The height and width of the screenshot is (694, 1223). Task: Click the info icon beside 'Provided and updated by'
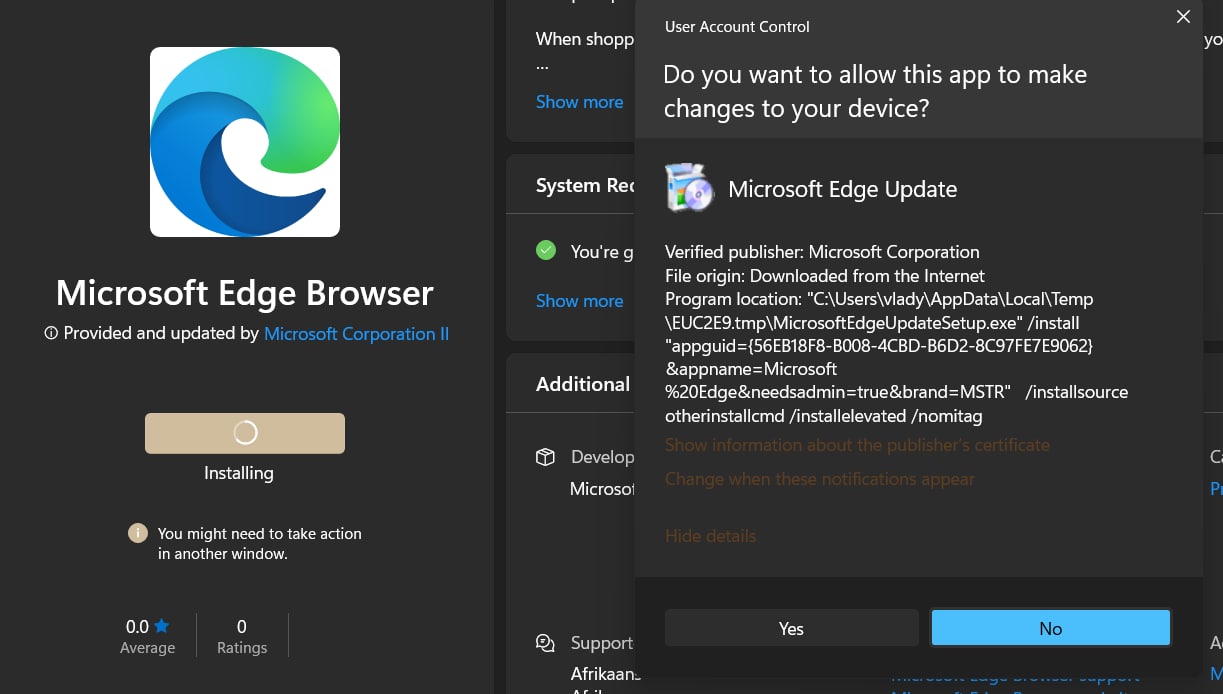pos(51,334)
